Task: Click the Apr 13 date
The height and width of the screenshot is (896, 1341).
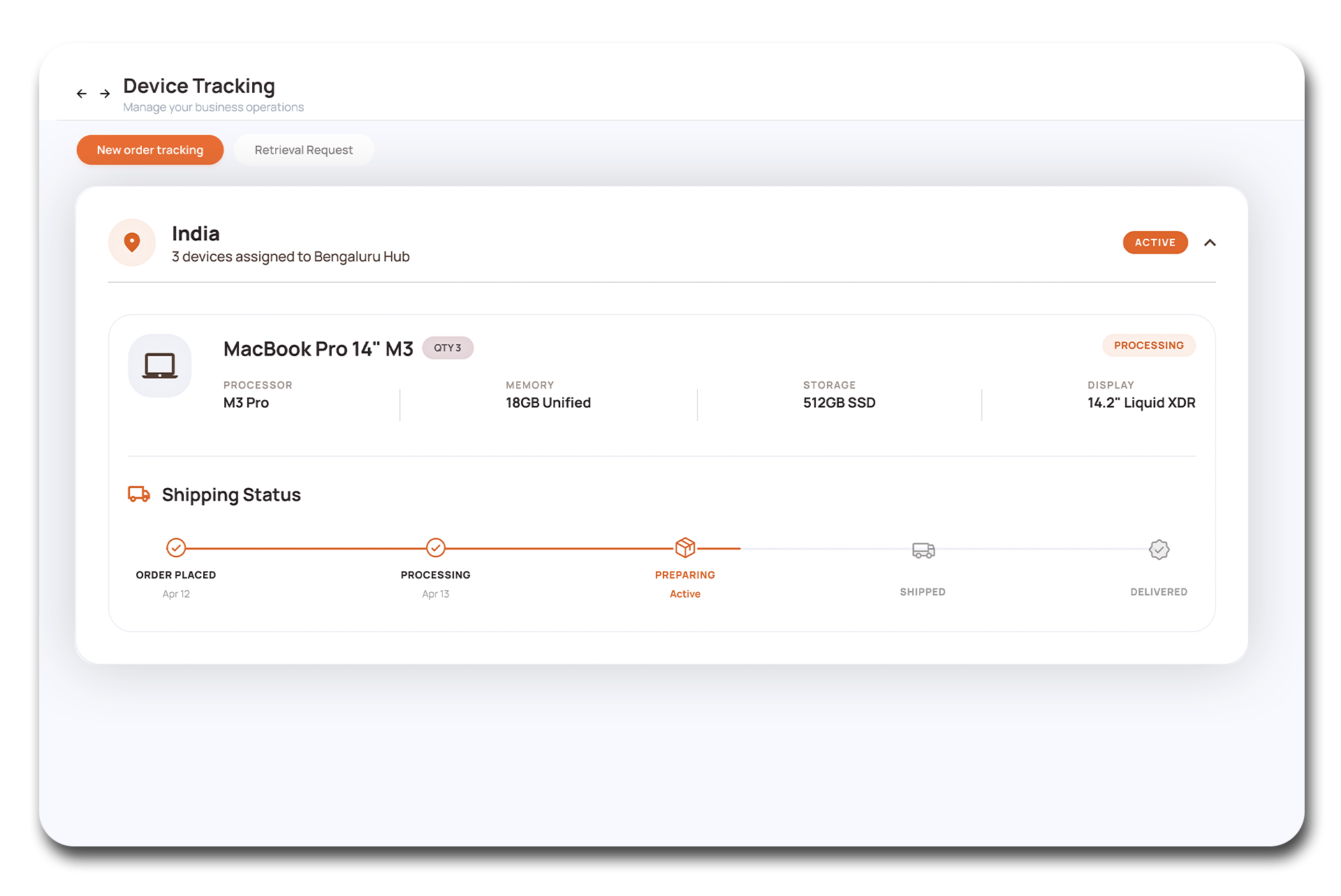Action: click(436, 594)
